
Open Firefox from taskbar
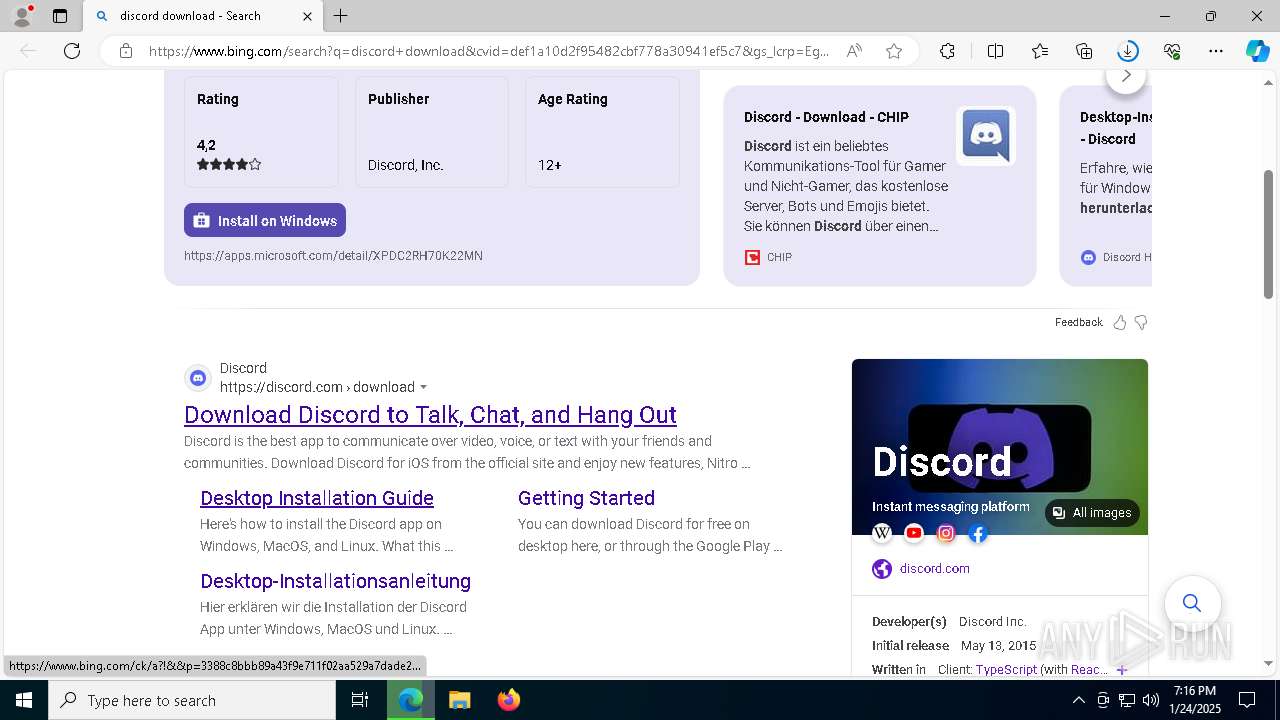click(x=508, y=700)
